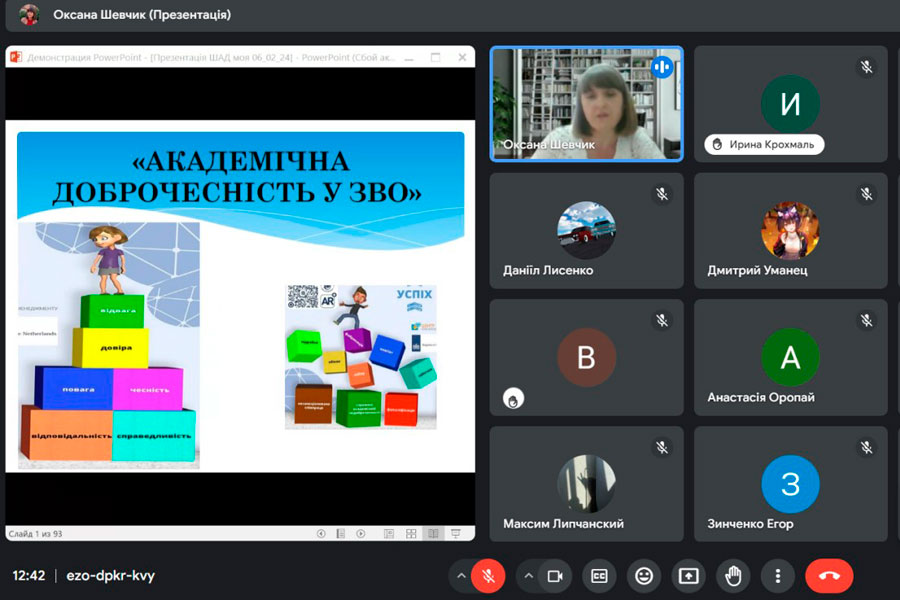This screenshot has height=600, width=900.
Task: Go to next slide in PowerPoint bar
Action: (x=360, y=534)
